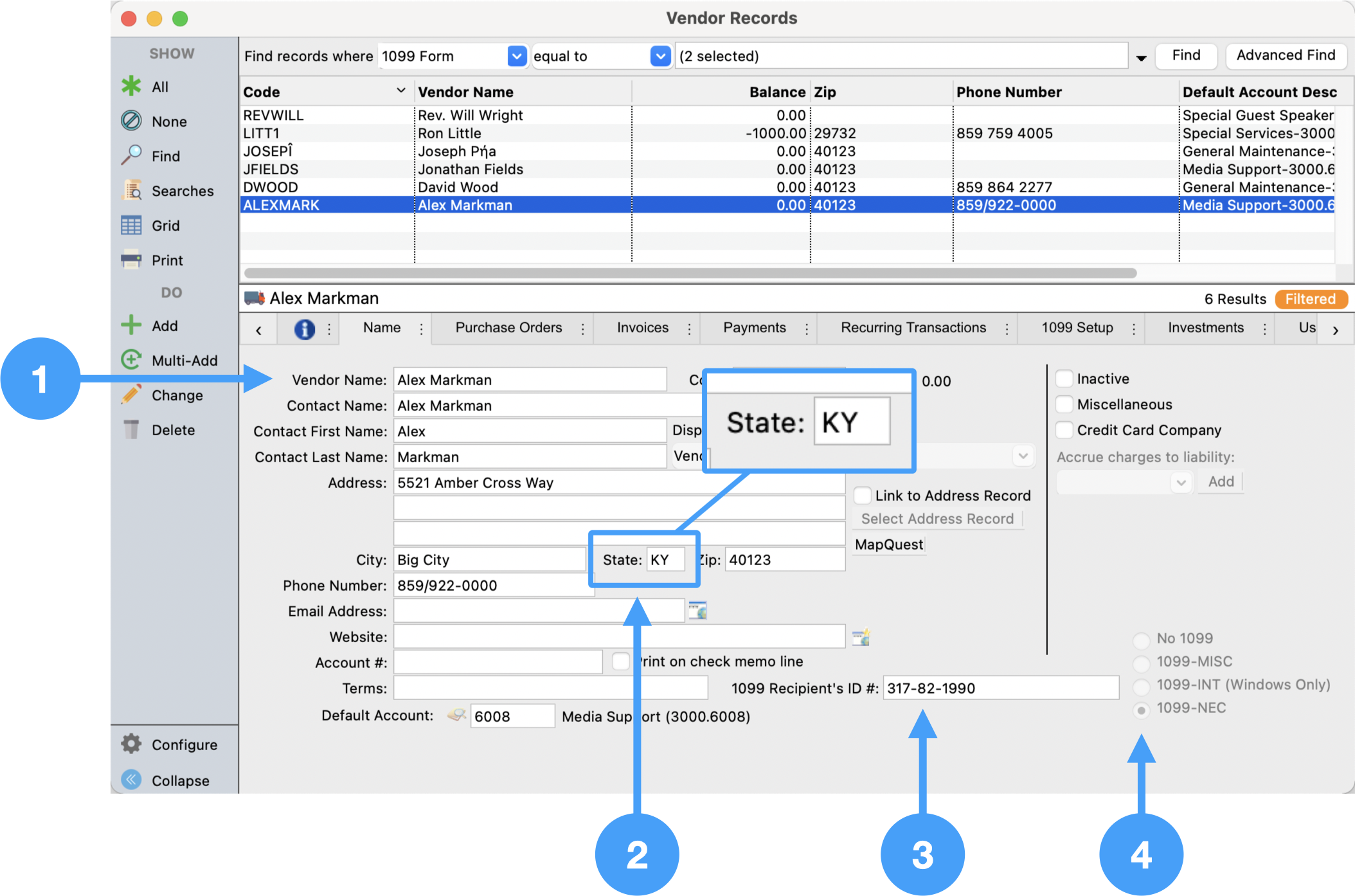Click the green All asterisk icon
The height and width of the screenshot is (896, 1355).
tap(131, 86)
